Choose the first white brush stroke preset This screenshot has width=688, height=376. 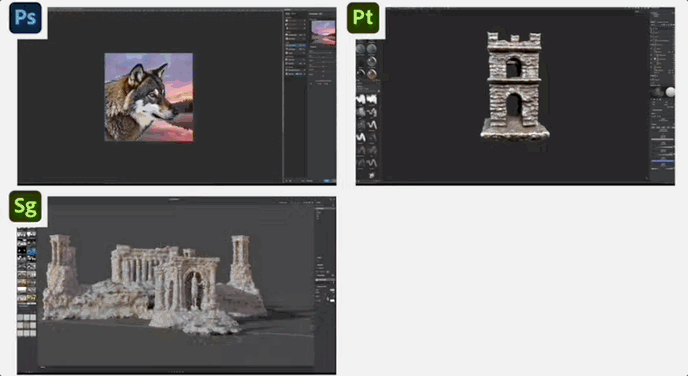click(361, 100)
